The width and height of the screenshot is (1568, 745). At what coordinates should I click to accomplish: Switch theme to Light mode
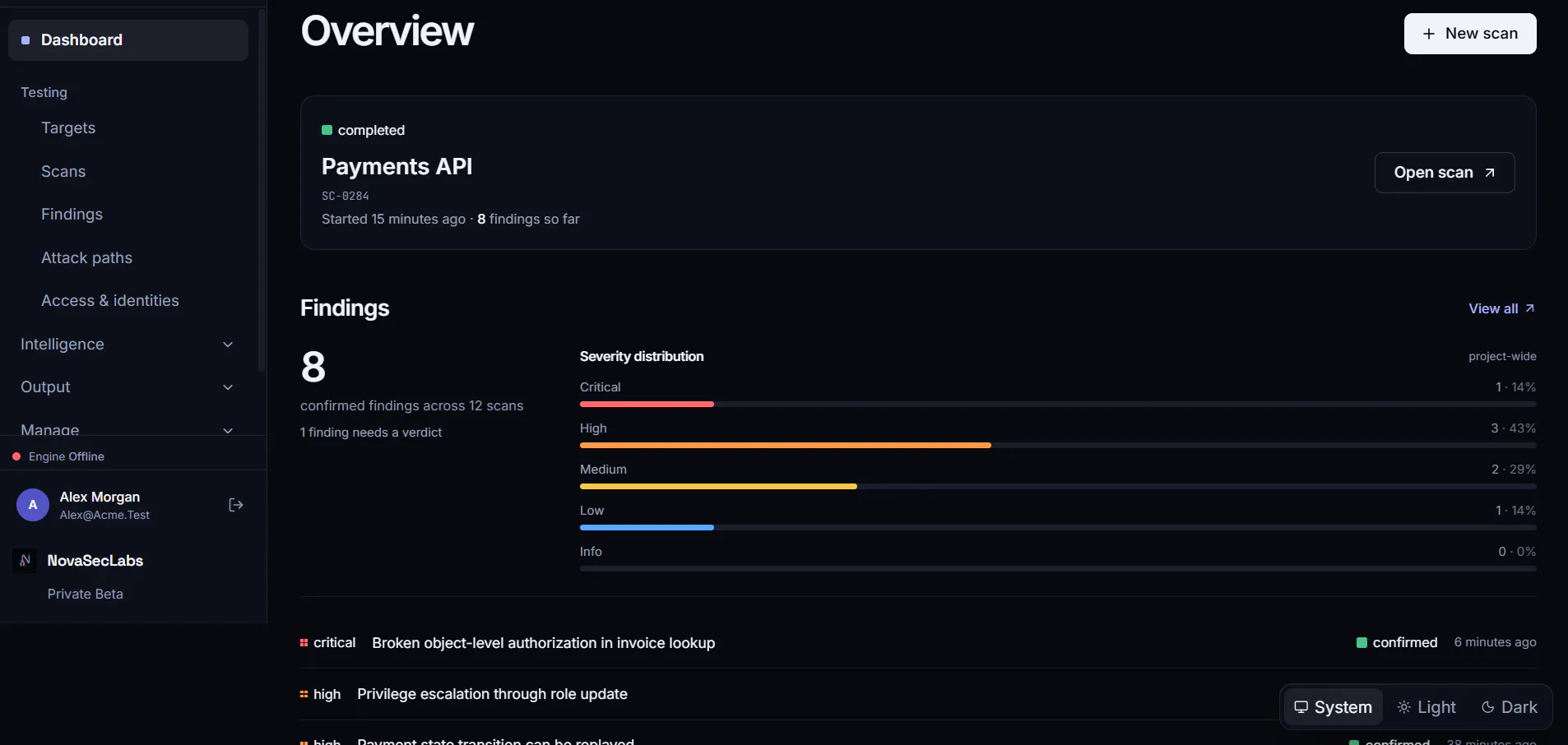(x=1427, y=707)
